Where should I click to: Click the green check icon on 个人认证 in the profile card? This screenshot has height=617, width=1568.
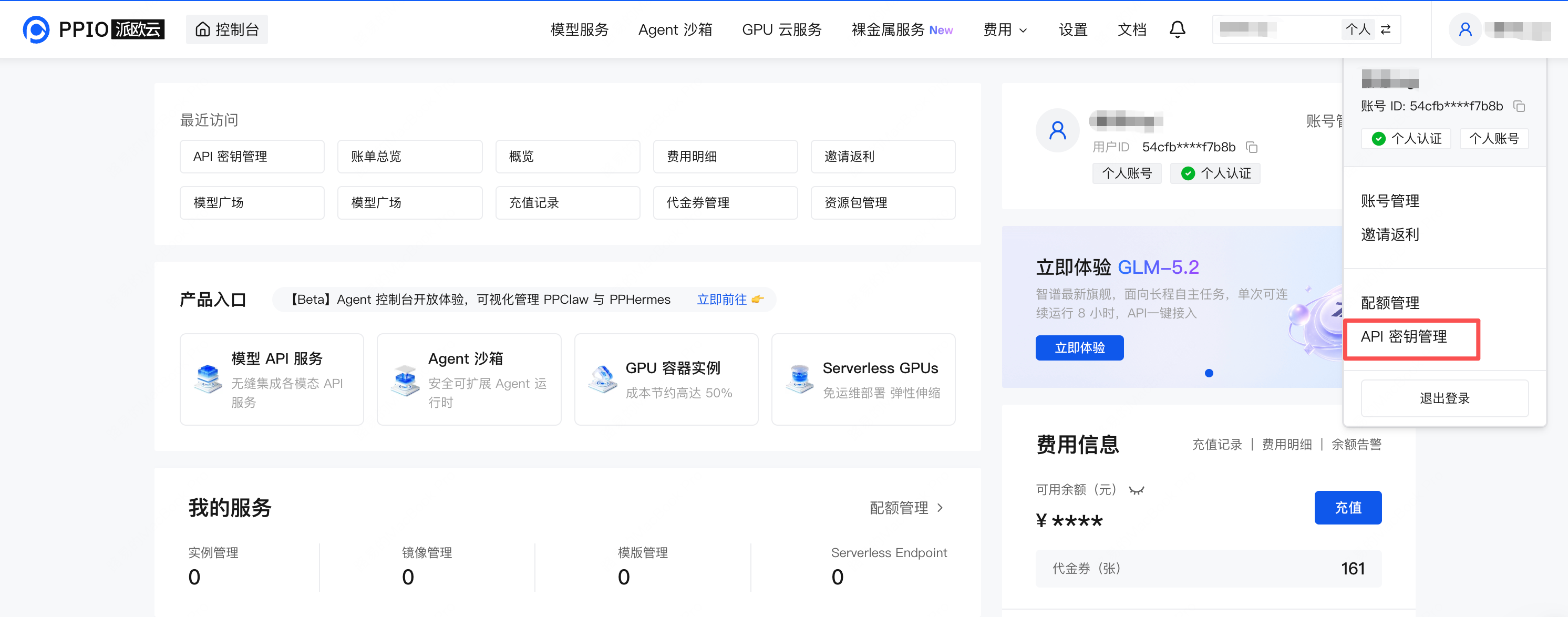click(x=1188, y=173)
